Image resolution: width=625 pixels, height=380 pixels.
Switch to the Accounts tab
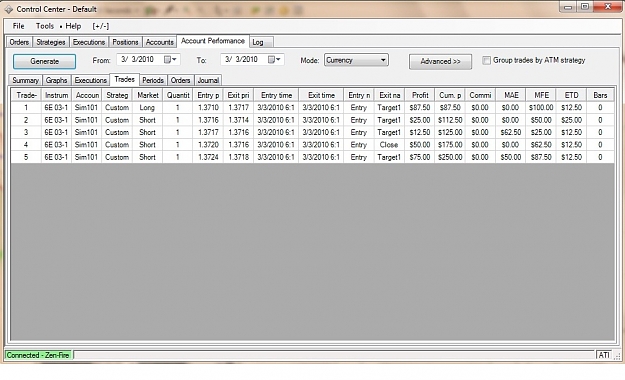click(159, 42)
